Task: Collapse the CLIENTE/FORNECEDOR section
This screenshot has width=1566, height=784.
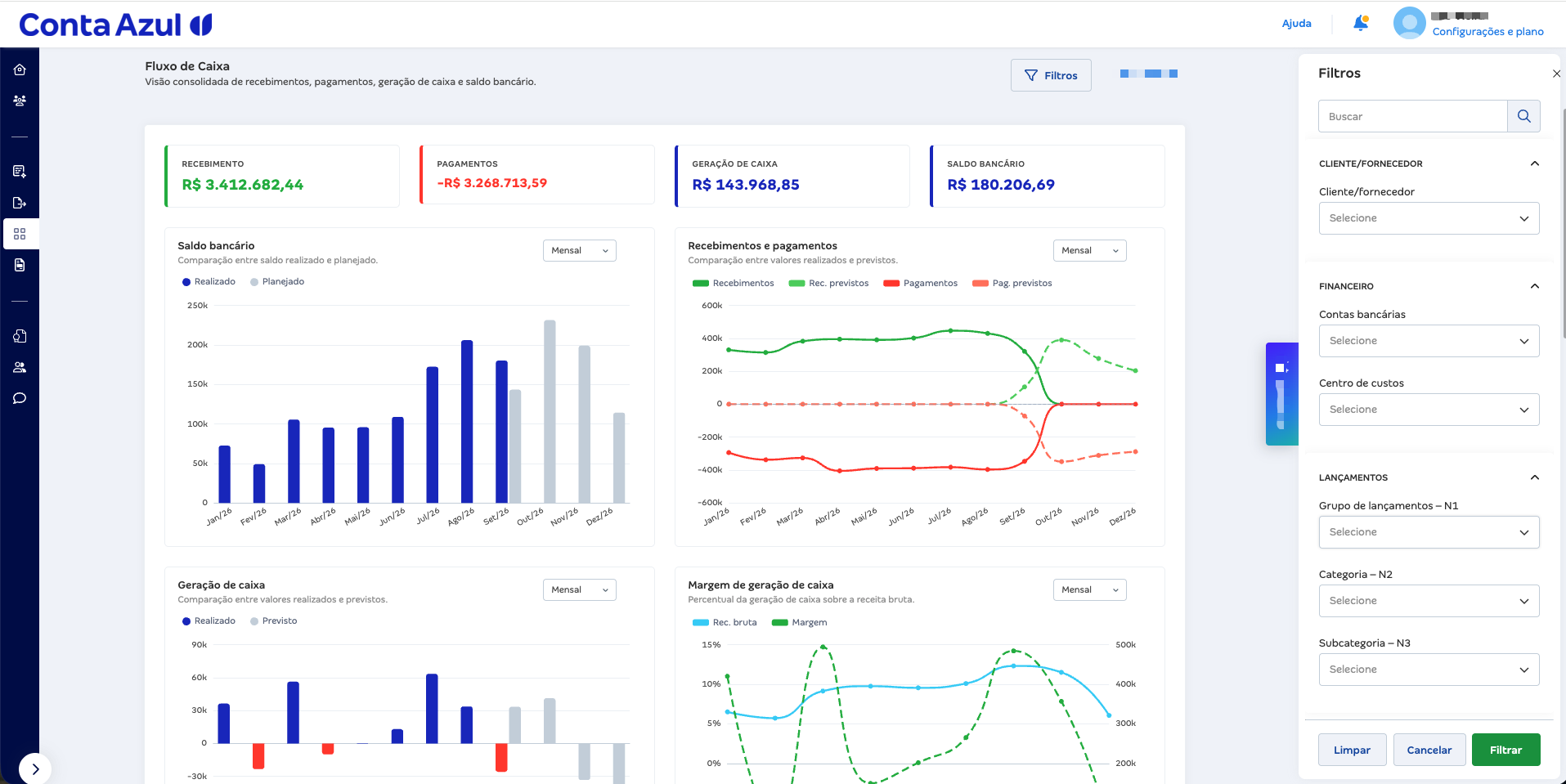Action: pyautogui.click(x=1534, y=164)
